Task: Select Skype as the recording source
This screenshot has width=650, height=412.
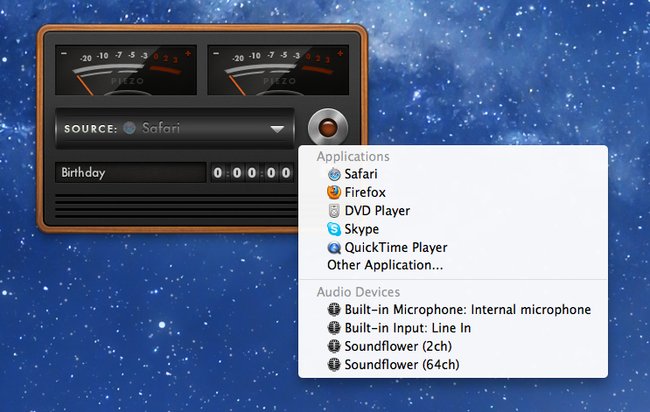Action: click(x=453, y=229)
